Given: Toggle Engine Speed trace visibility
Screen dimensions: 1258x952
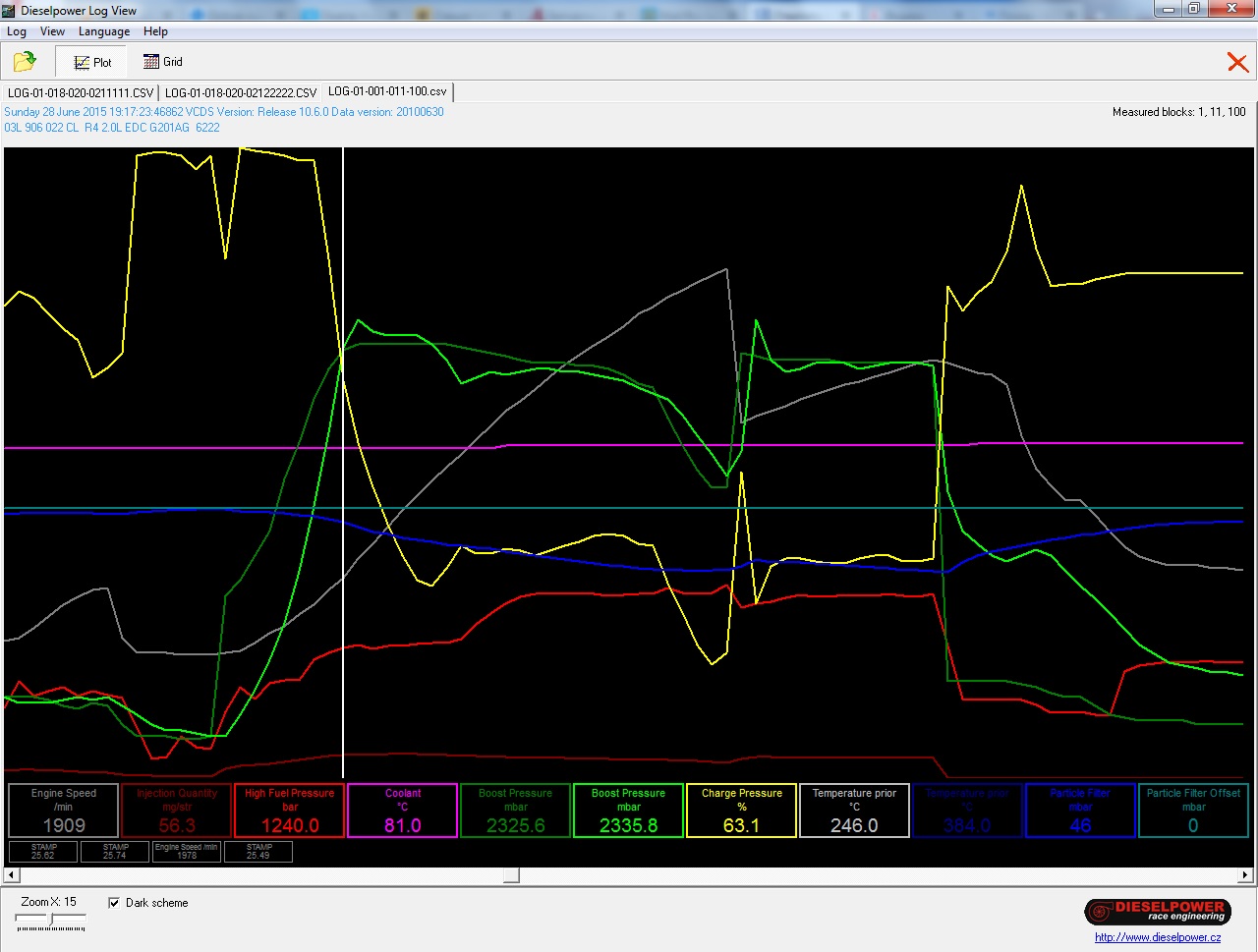Looking at the screenshot, I should coord(64,811).
